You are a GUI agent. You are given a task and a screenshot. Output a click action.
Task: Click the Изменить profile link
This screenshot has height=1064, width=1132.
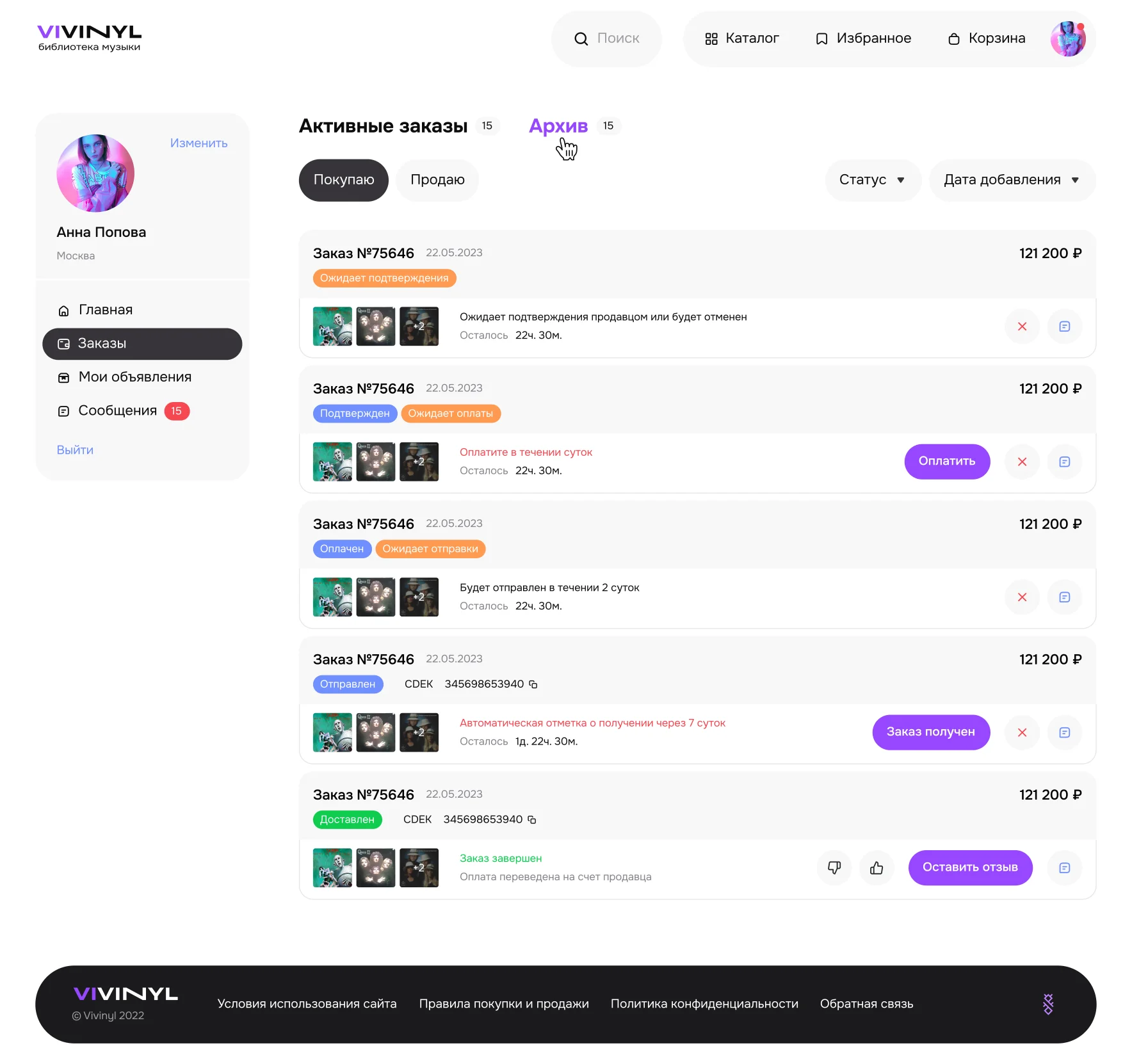click(x=198, y=143)
